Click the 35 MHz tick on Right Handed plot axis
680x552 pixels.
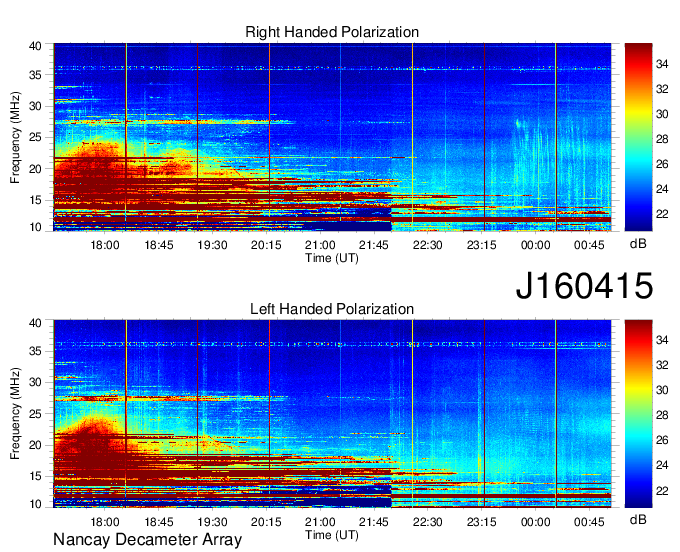tap(36, 75)
